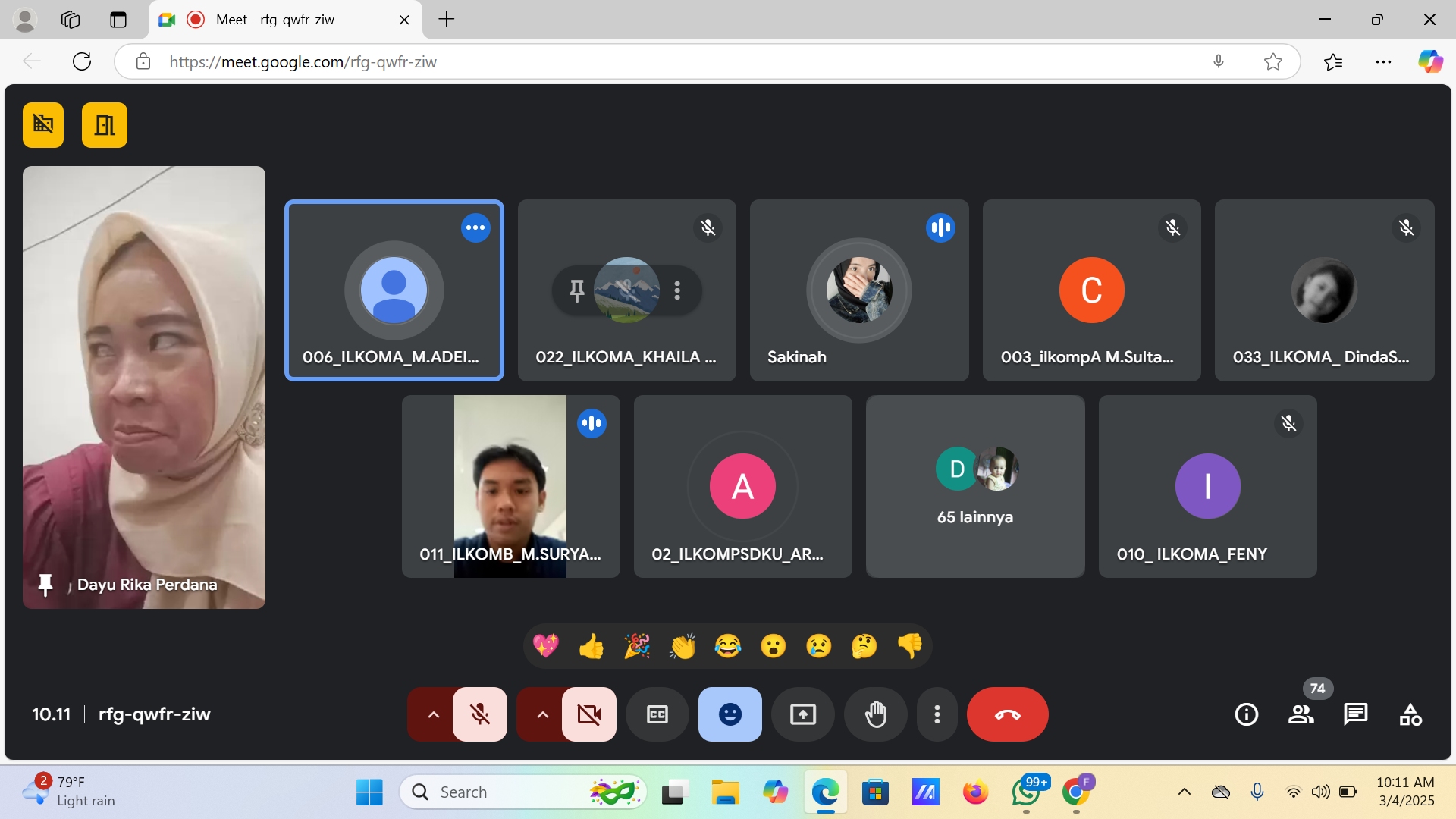Open meeting details info icon

[1246, 714]
